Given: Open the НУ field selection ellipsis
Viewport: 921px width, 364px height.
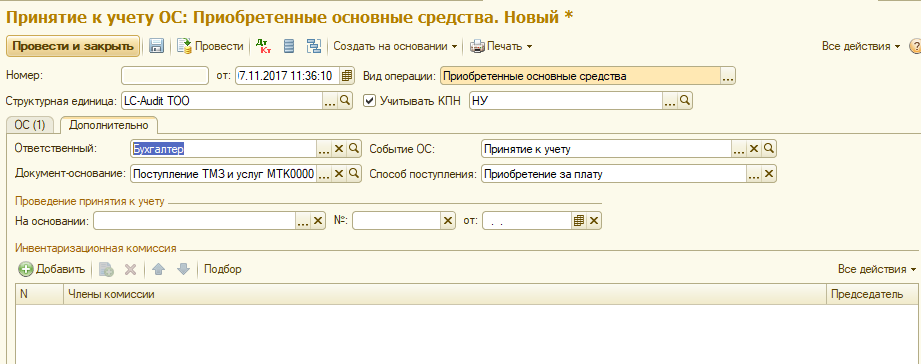Looking at the screenshot, I should point(670,101).
